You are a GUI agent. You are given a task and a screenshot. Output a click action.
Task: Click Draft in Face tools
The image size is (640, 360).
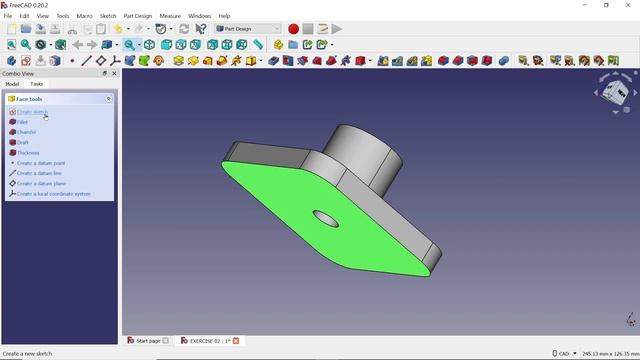coord(23,142)
